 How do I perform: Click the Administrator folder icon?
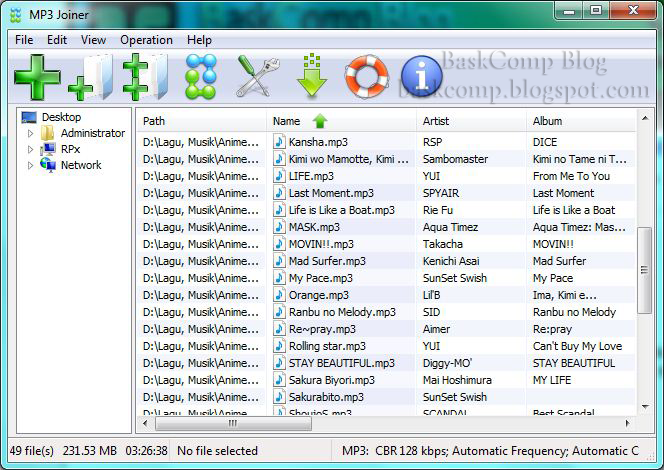pos(47,133)
